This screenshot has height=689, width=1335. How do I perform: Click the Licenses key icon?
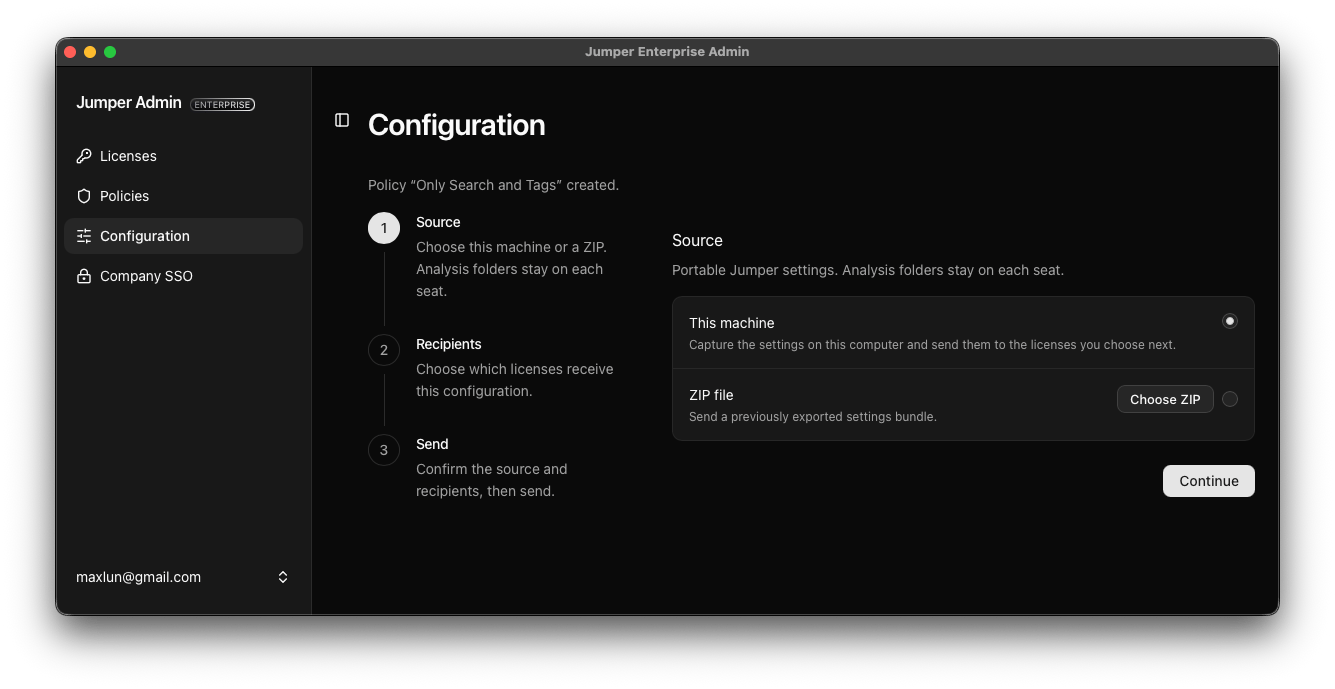[x=84, y=156]
